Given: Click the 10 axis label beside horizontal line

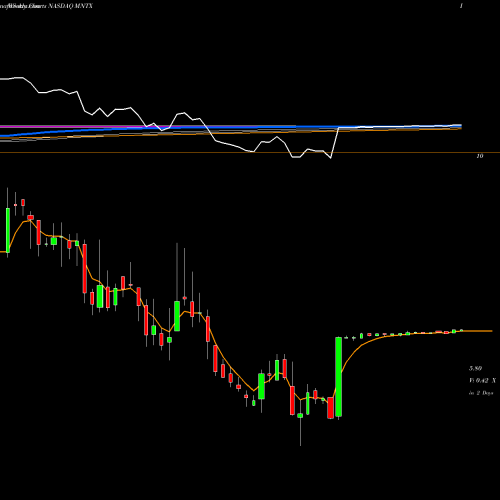Looking at the screenshot, I should [x=480, y=156].
